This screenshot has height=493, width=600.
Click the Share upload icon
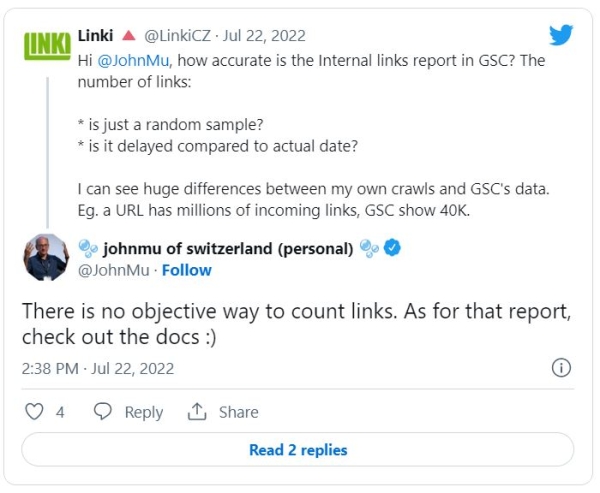point(197,412)
